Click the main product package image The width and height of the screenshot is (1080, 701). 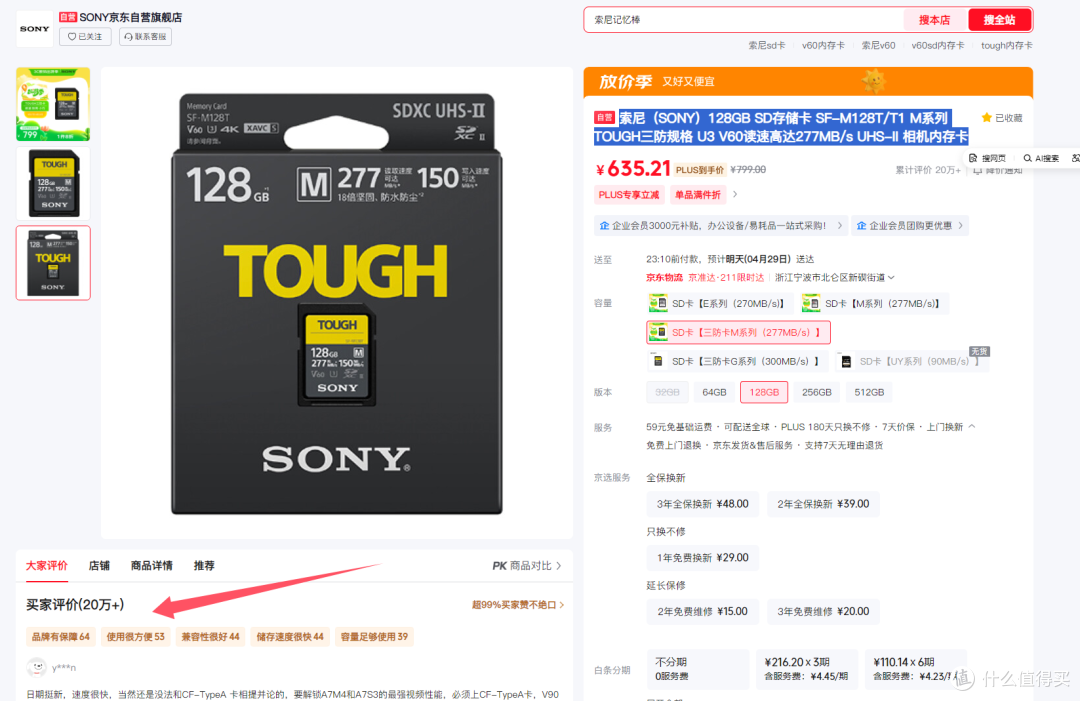(x=337, y=304)
